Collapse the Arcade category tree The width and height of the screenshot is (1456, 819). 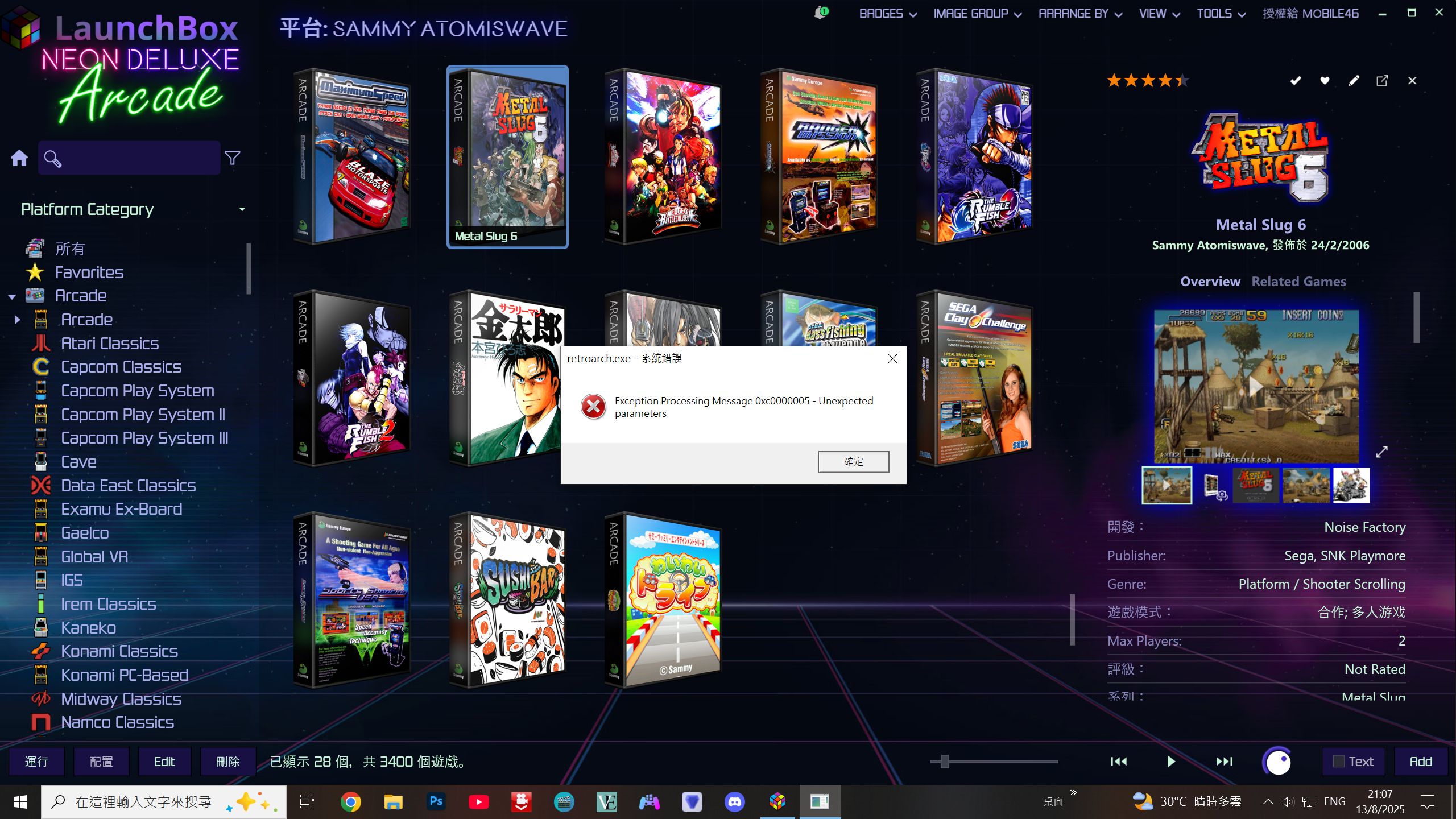click(x=11, y=296)
